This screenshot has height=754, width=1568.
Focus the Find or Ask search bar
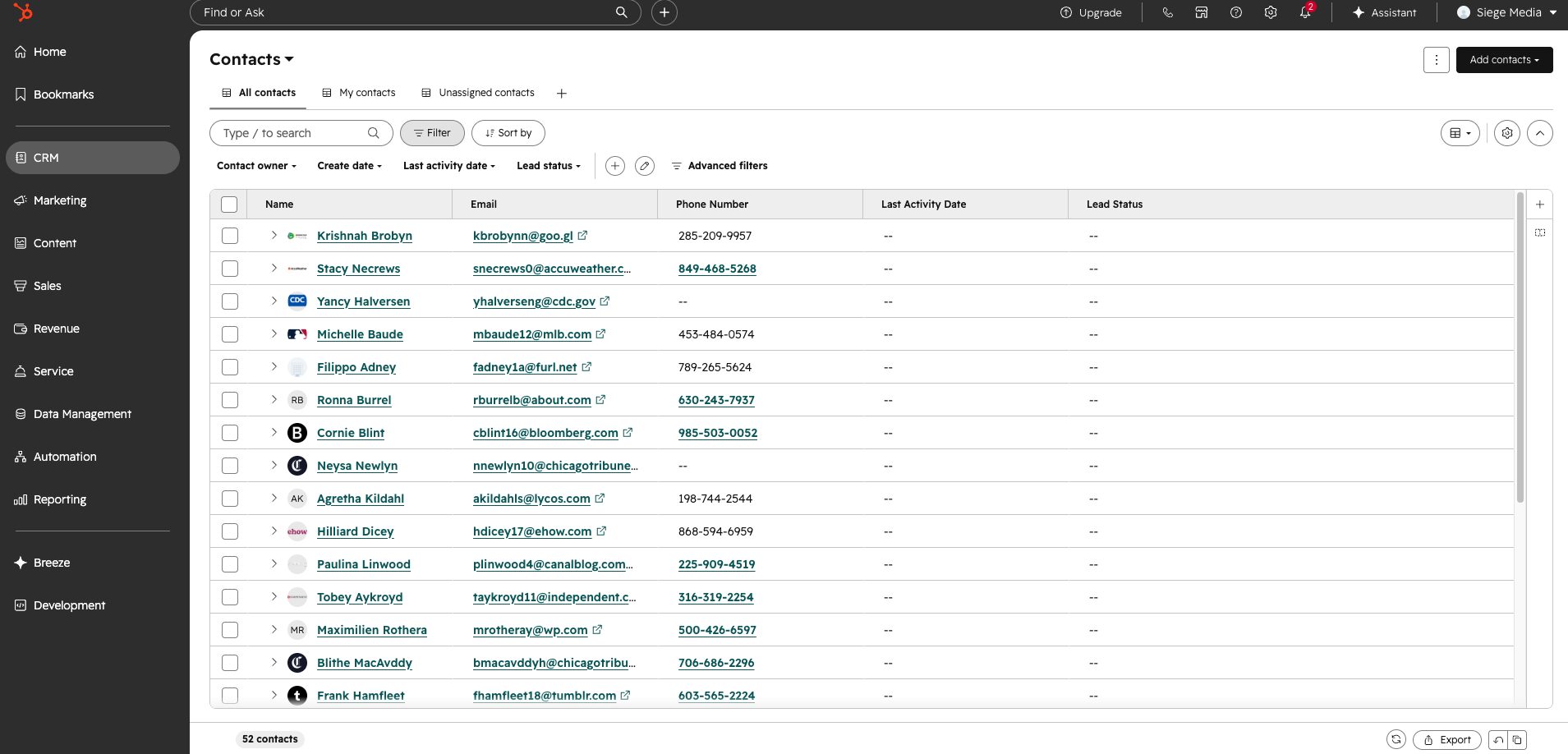(416, 12)
